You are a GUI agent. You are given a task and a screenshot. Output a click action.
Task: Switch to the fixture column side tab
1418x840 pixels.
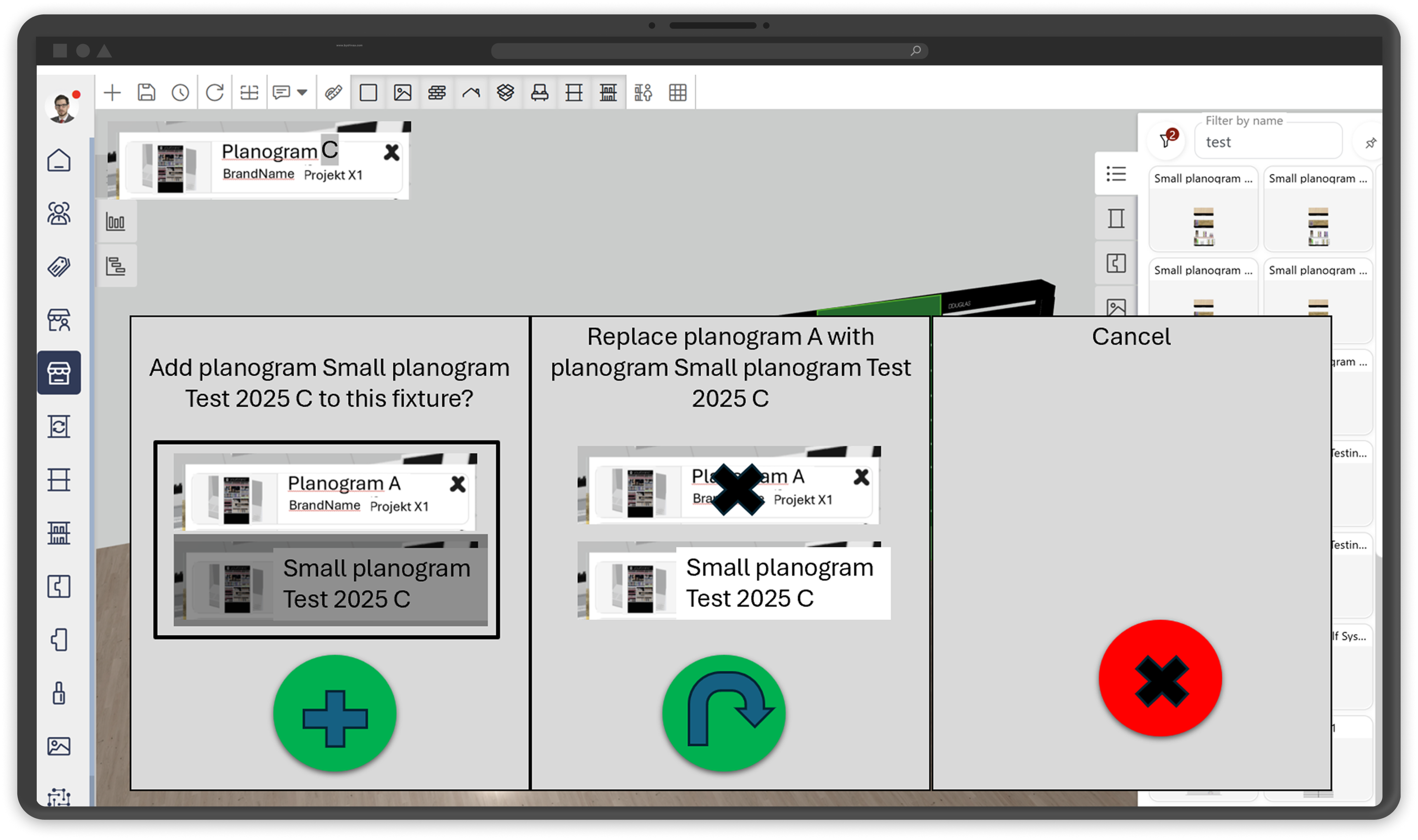(x=1116, y=218)
